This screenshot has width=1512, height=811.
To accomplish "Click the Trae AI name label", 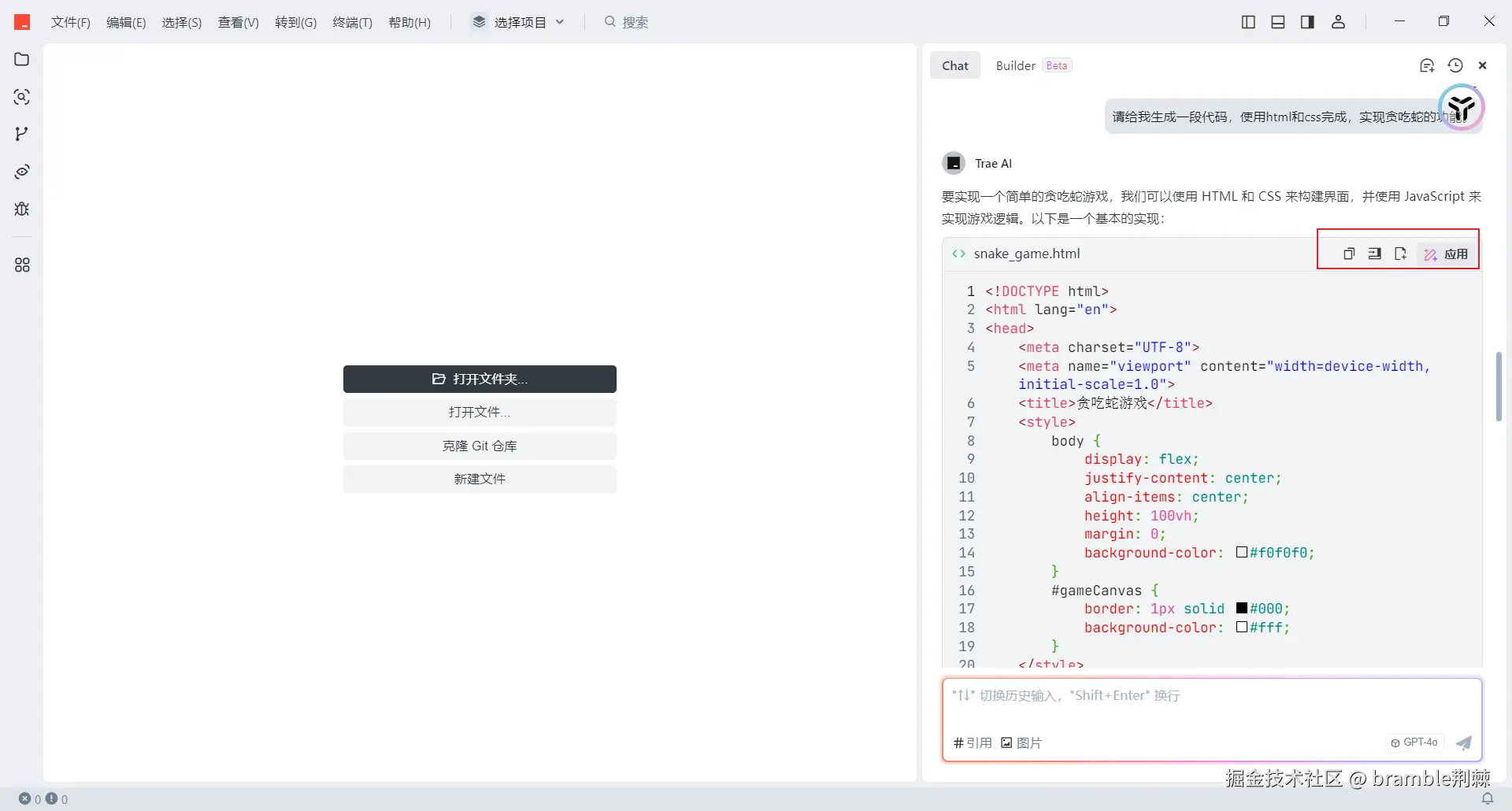I will point(993,163).
